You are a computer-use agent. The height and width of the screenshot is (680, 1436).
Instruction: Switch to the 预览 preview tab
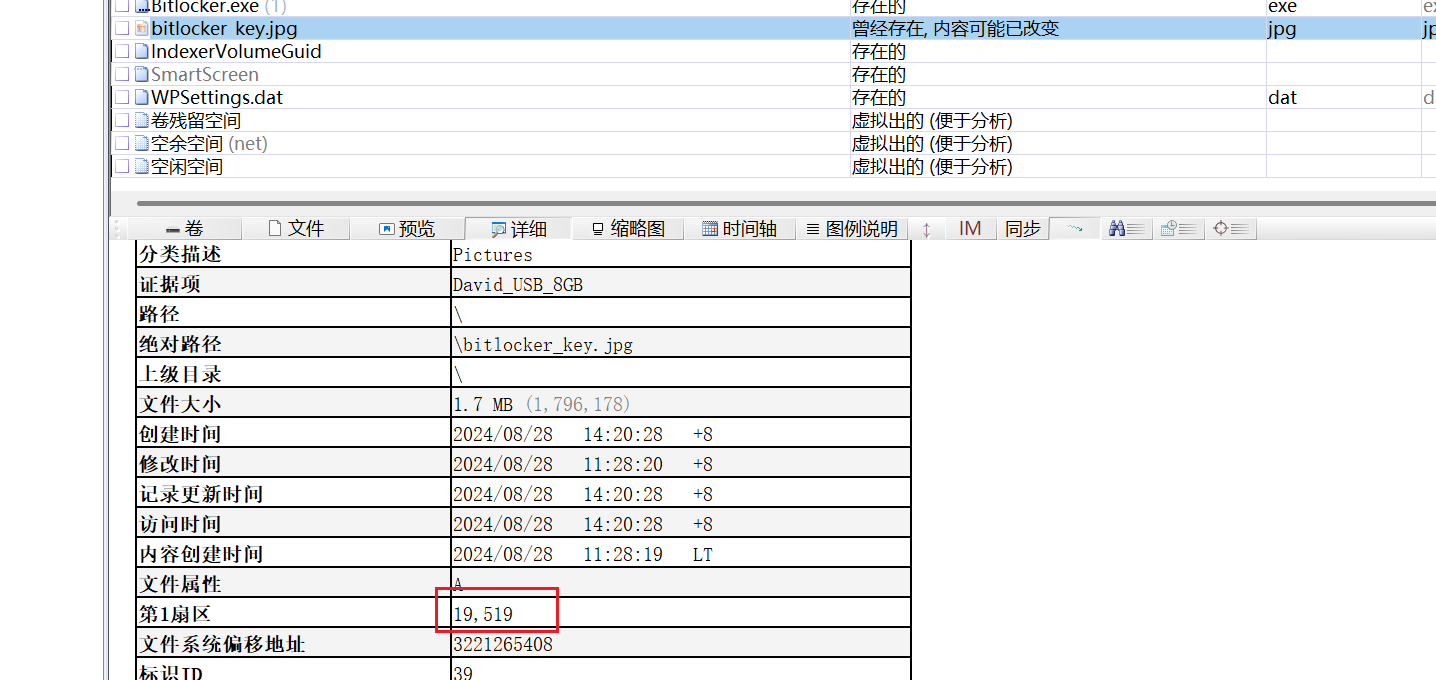407,229
